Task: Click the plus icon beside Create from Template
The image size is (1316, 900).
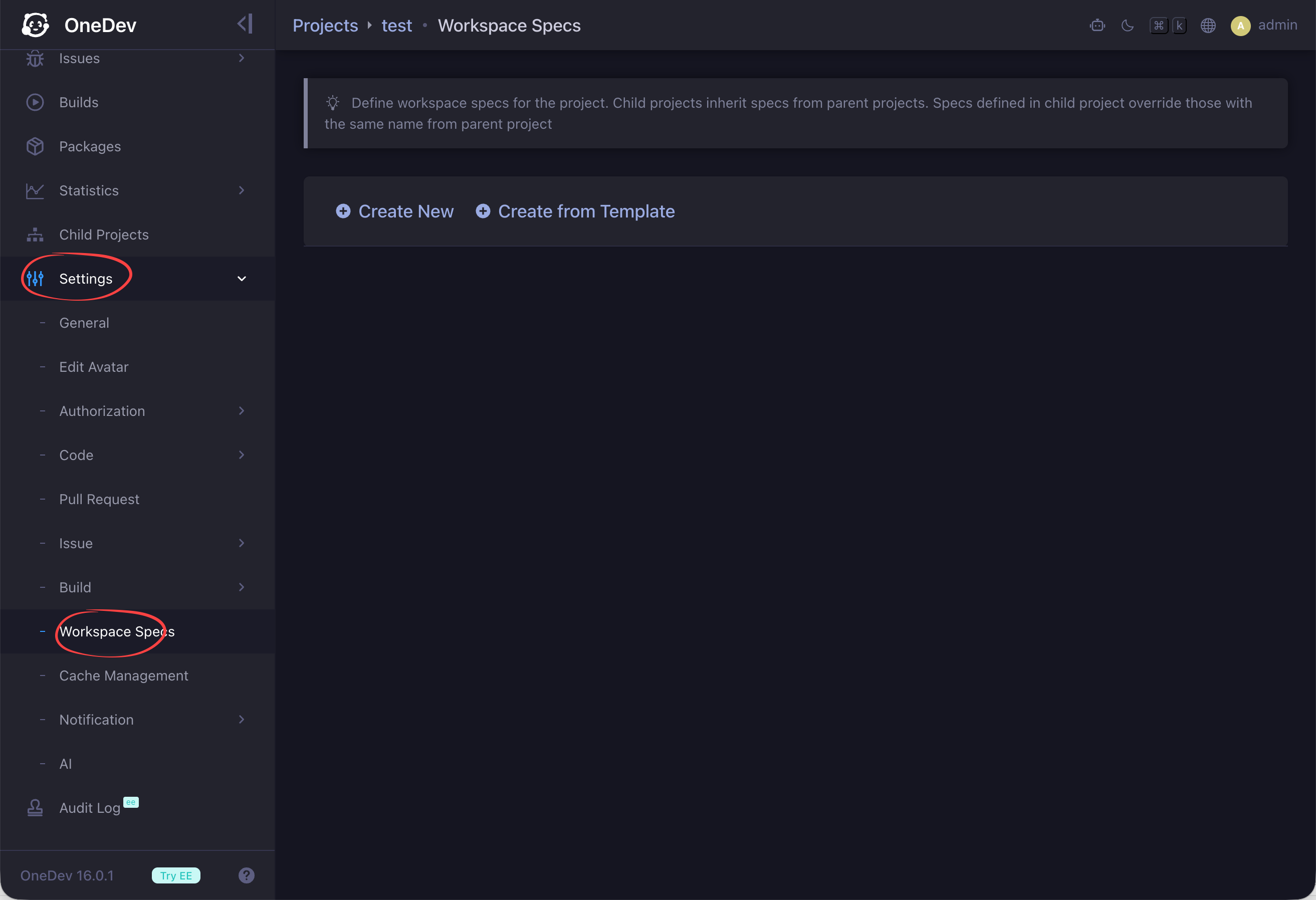Action: click(483, 211)
